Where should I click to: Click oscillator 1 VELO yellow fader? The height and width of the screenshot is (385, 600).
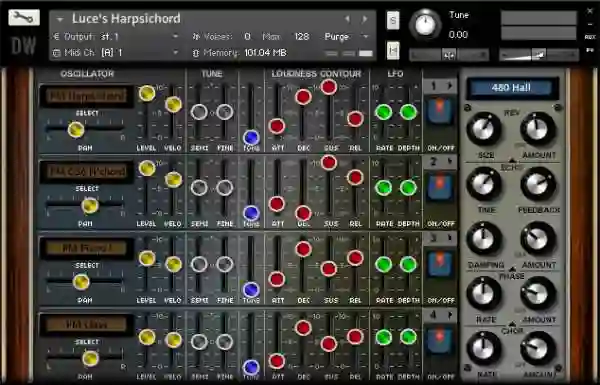[x=173, y=104]
